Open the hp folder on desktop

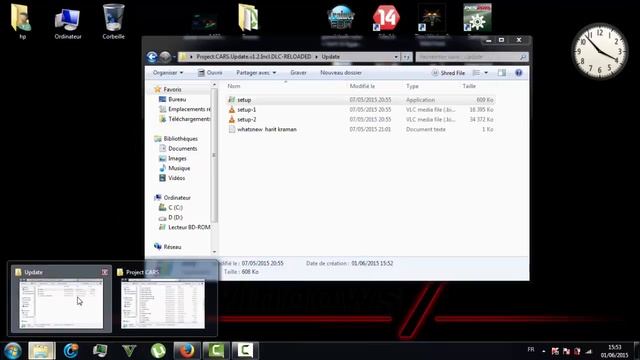click(21, 21)
